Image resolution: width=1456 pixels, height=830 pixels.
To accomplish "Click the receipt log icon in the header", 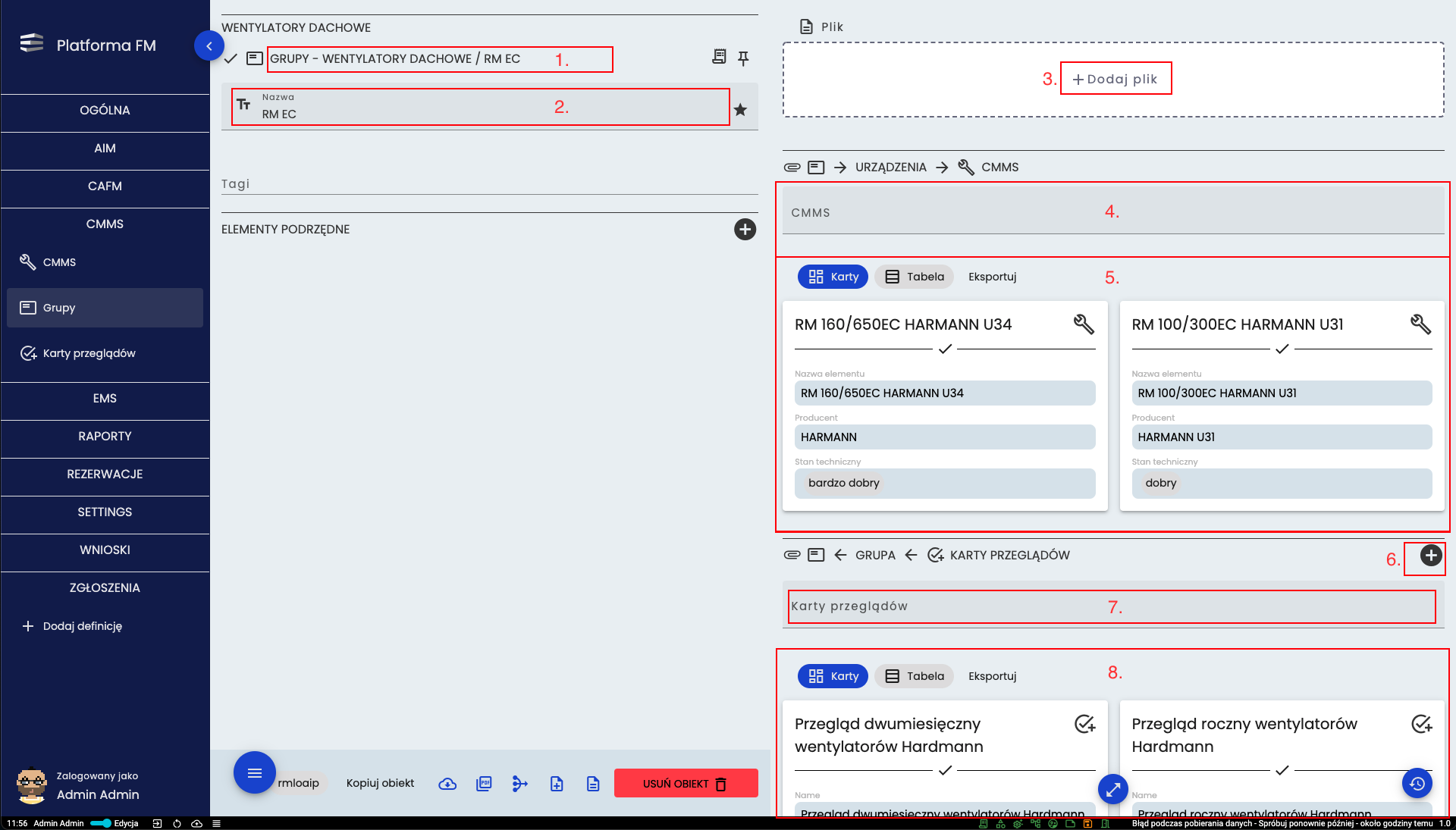I will [x=719, y=57].
